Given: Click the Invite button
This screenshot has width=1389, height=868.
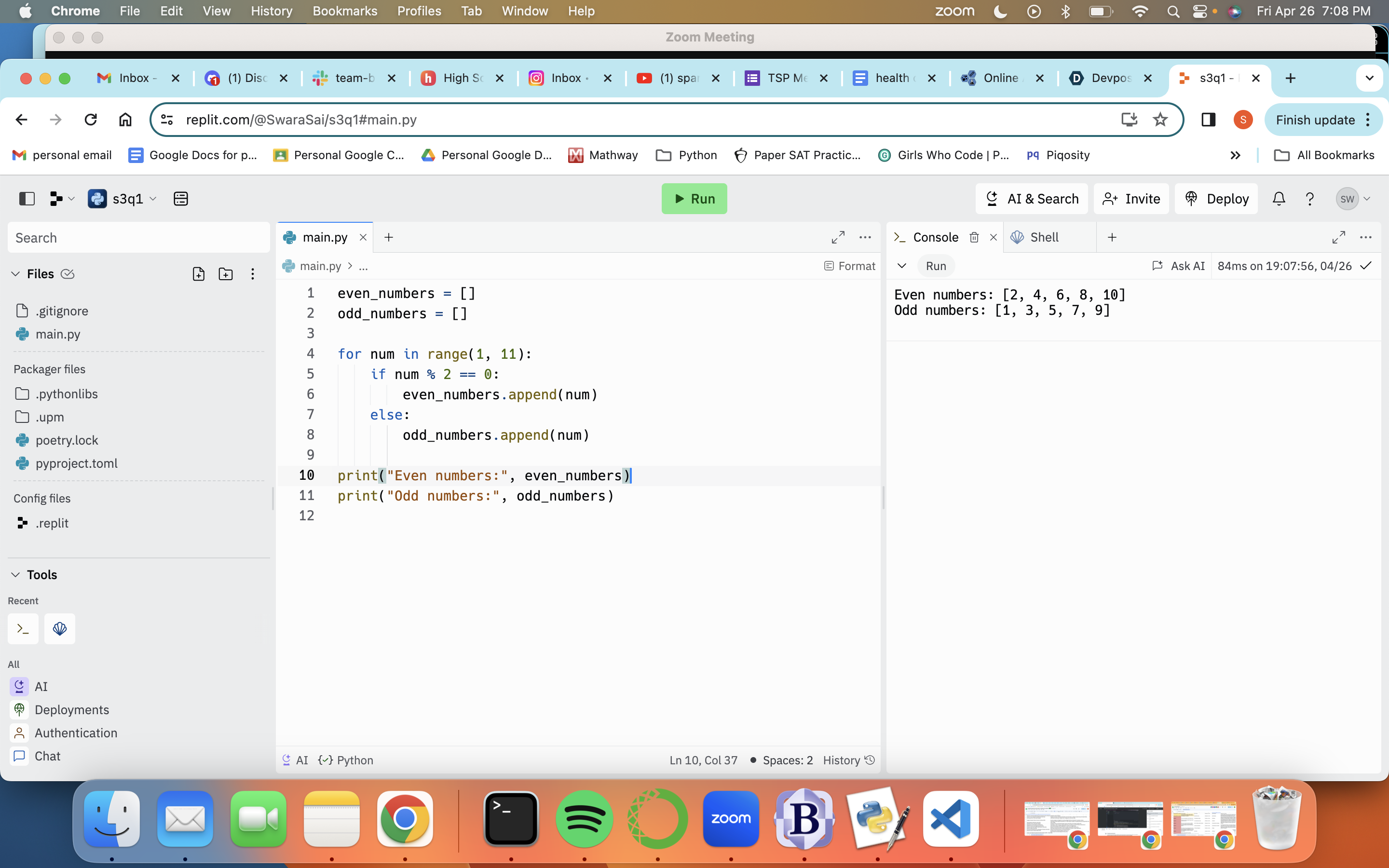Looking at the screenshot, I should (1130, 199).
